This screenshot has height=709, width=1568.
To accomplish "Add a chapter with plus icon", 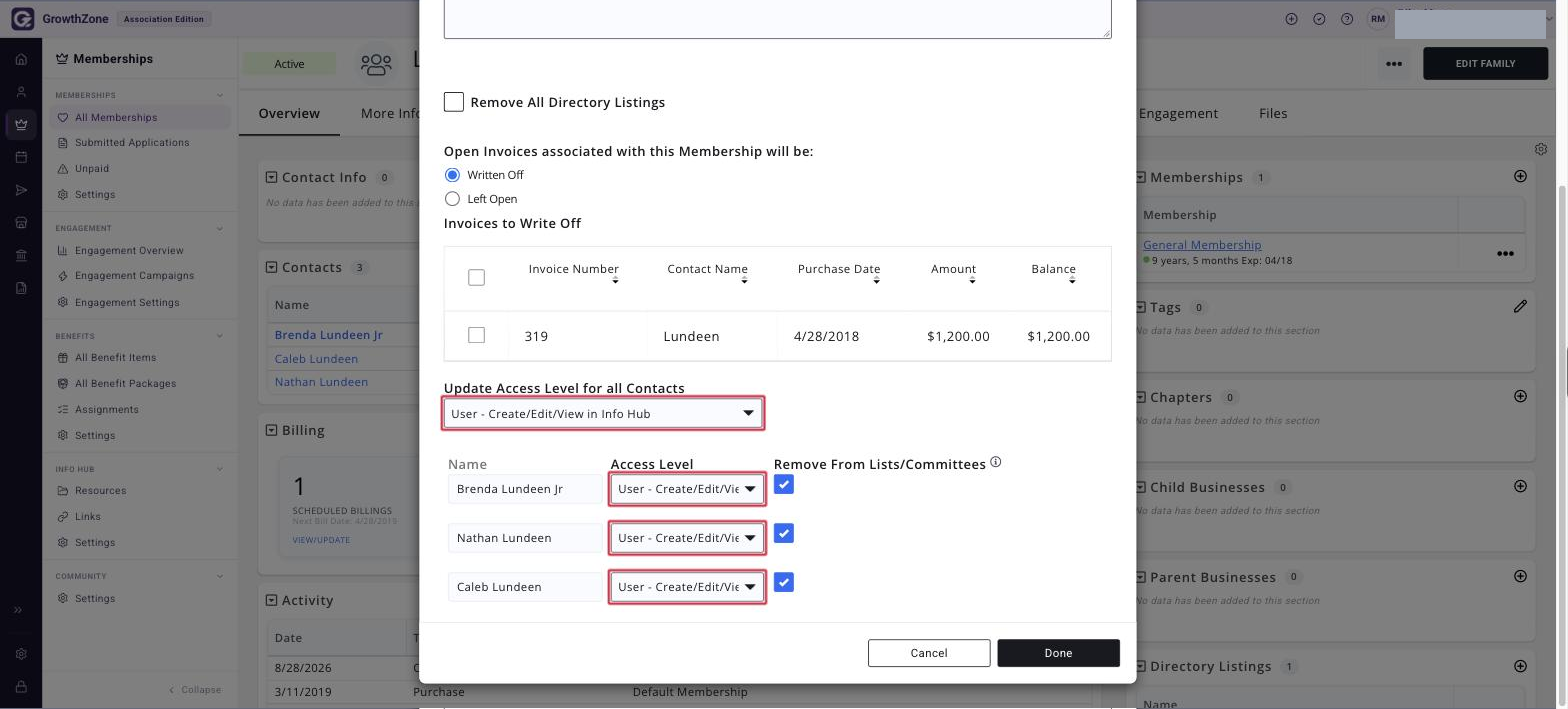I will point(1520,396).
